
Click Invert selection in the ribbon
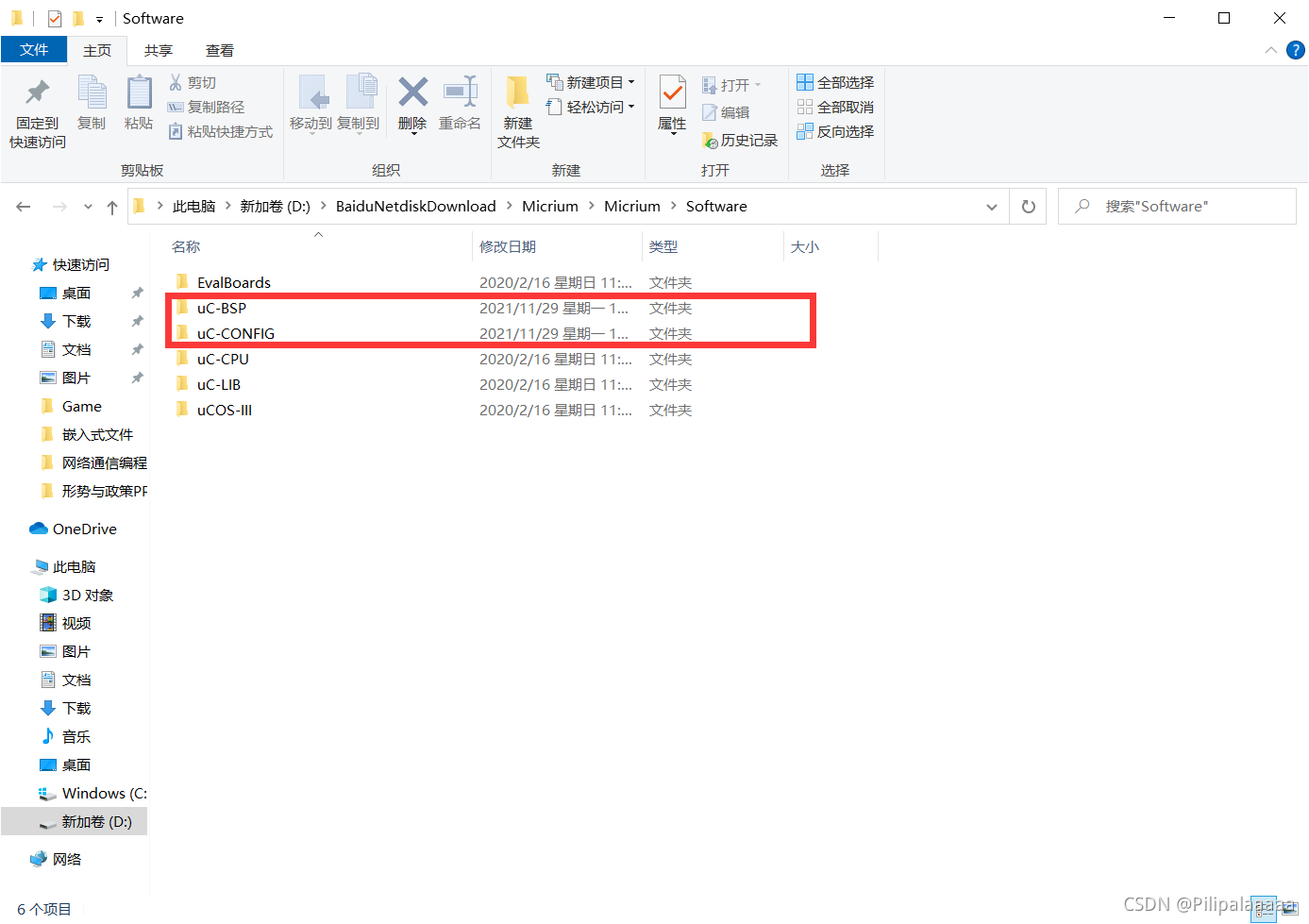835,132
